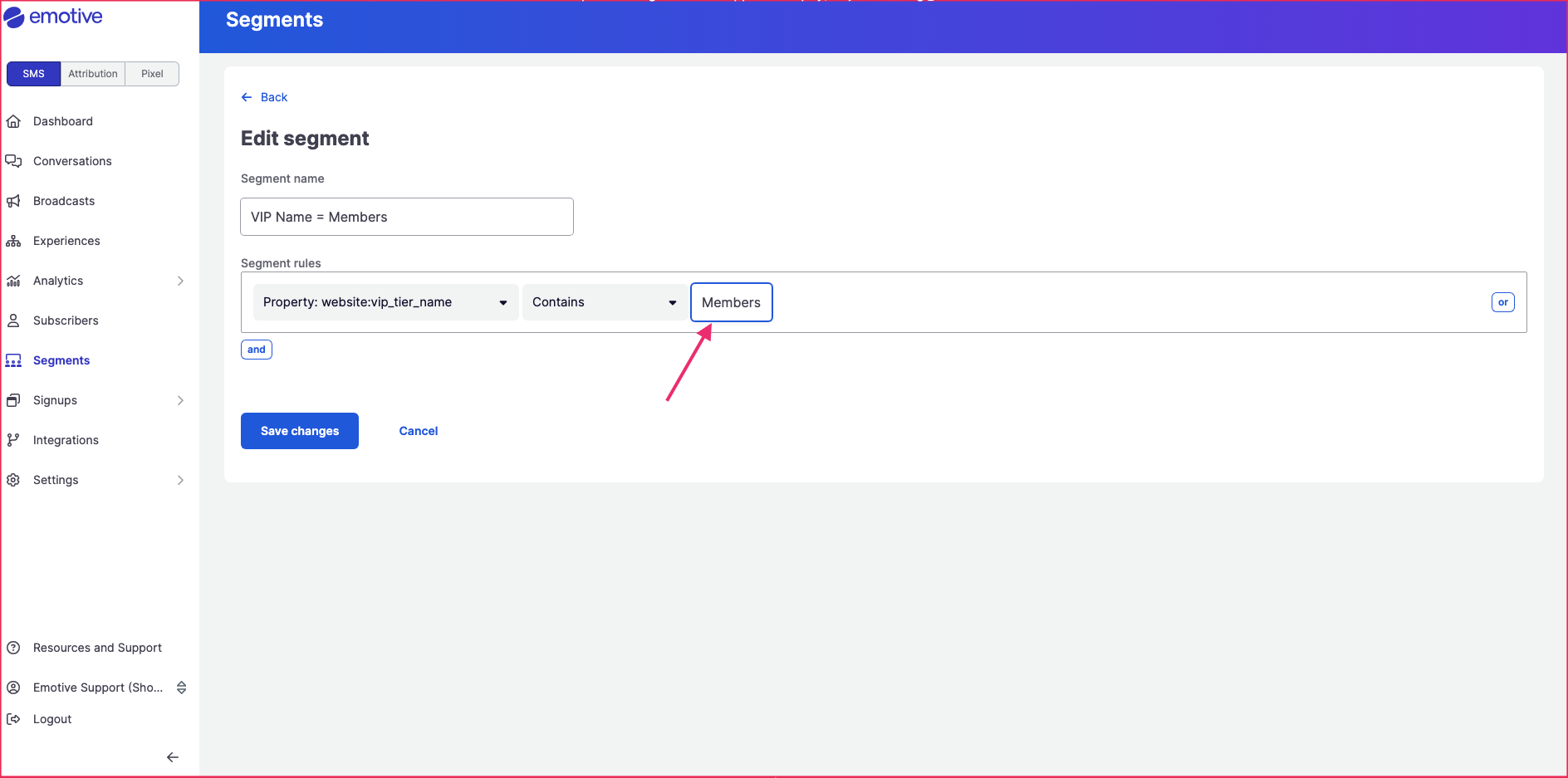
Task: Go to Integrations menu item
Action: (66, 440)
